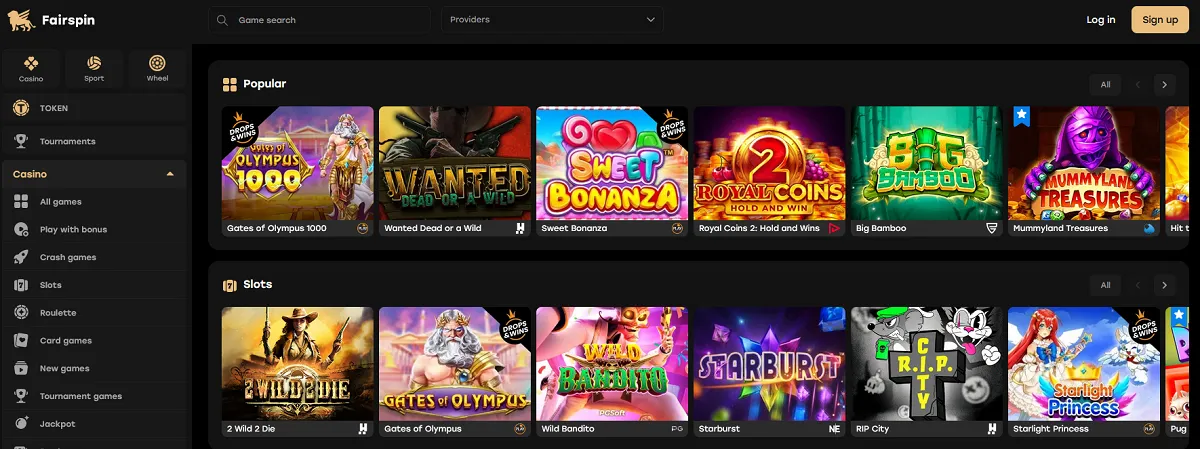Click the 'Starlight Princess' title text
Viewport: 1200px width, 449px height.
[x=1051, y=429]
